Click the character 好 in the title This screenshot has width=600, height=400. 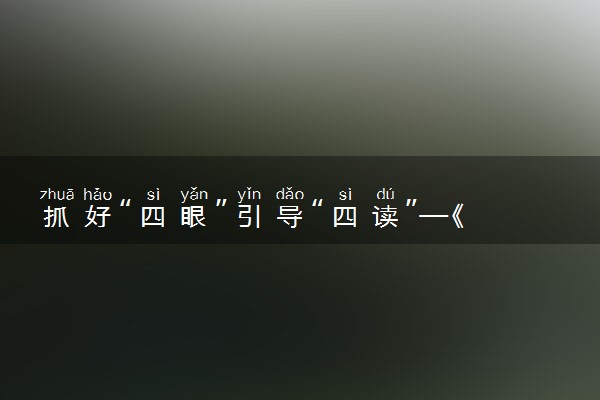coord(98,216)
